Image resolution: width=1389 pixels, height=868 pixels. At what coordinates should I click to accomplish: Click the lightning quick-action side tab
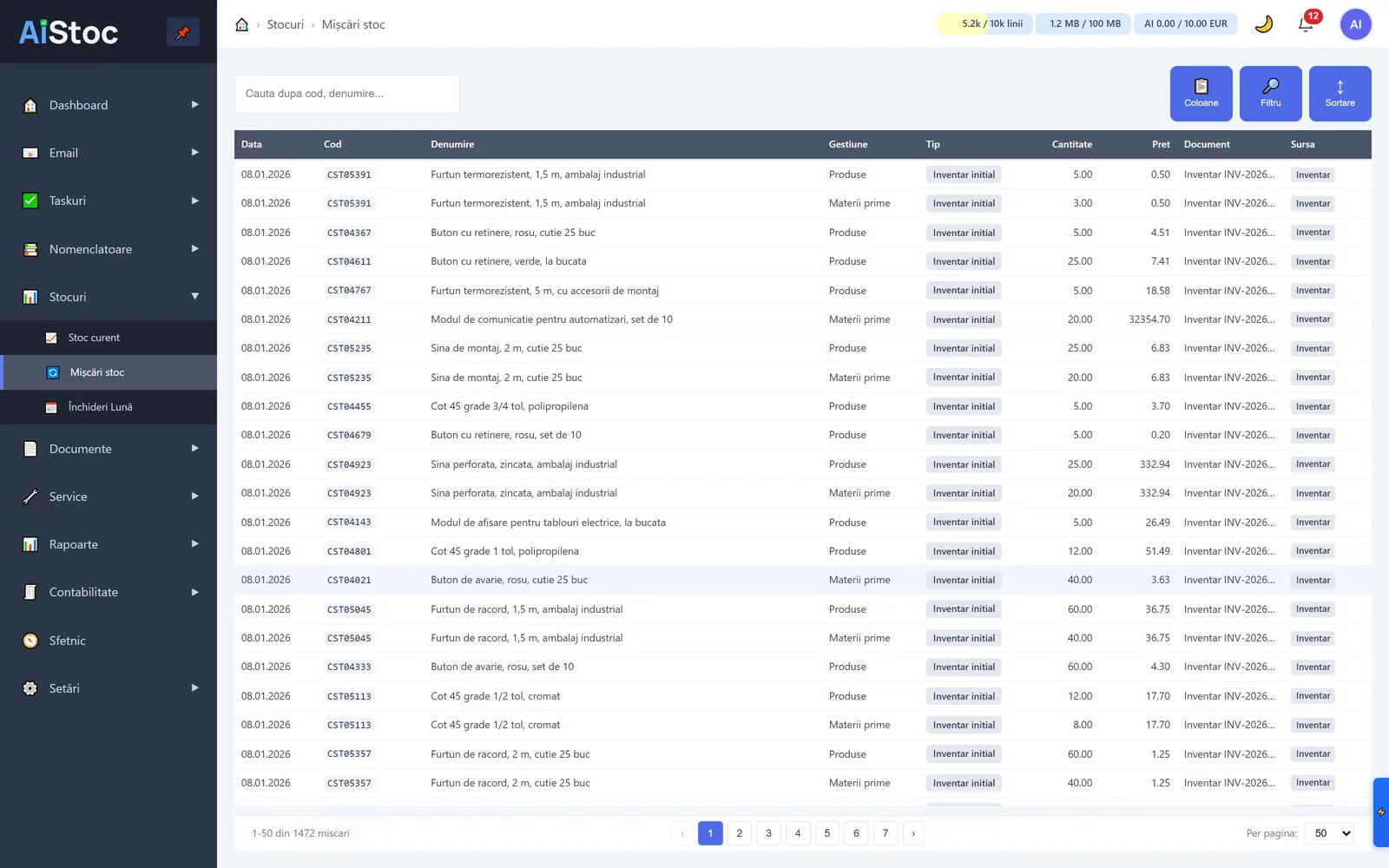[x=1381, y=812]
